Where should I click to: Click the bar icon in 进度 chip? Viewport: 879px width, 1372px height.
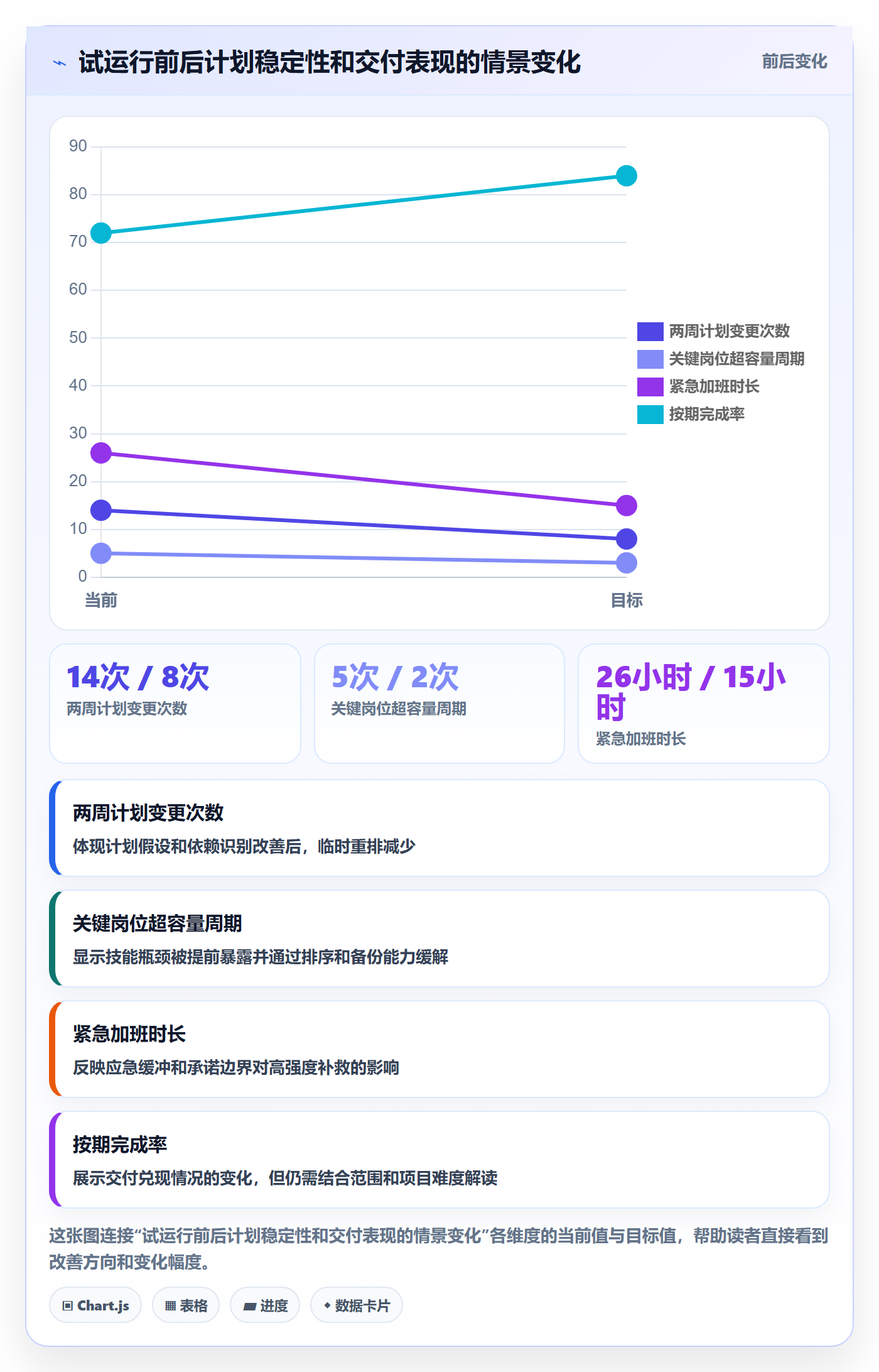point(250,1307)
